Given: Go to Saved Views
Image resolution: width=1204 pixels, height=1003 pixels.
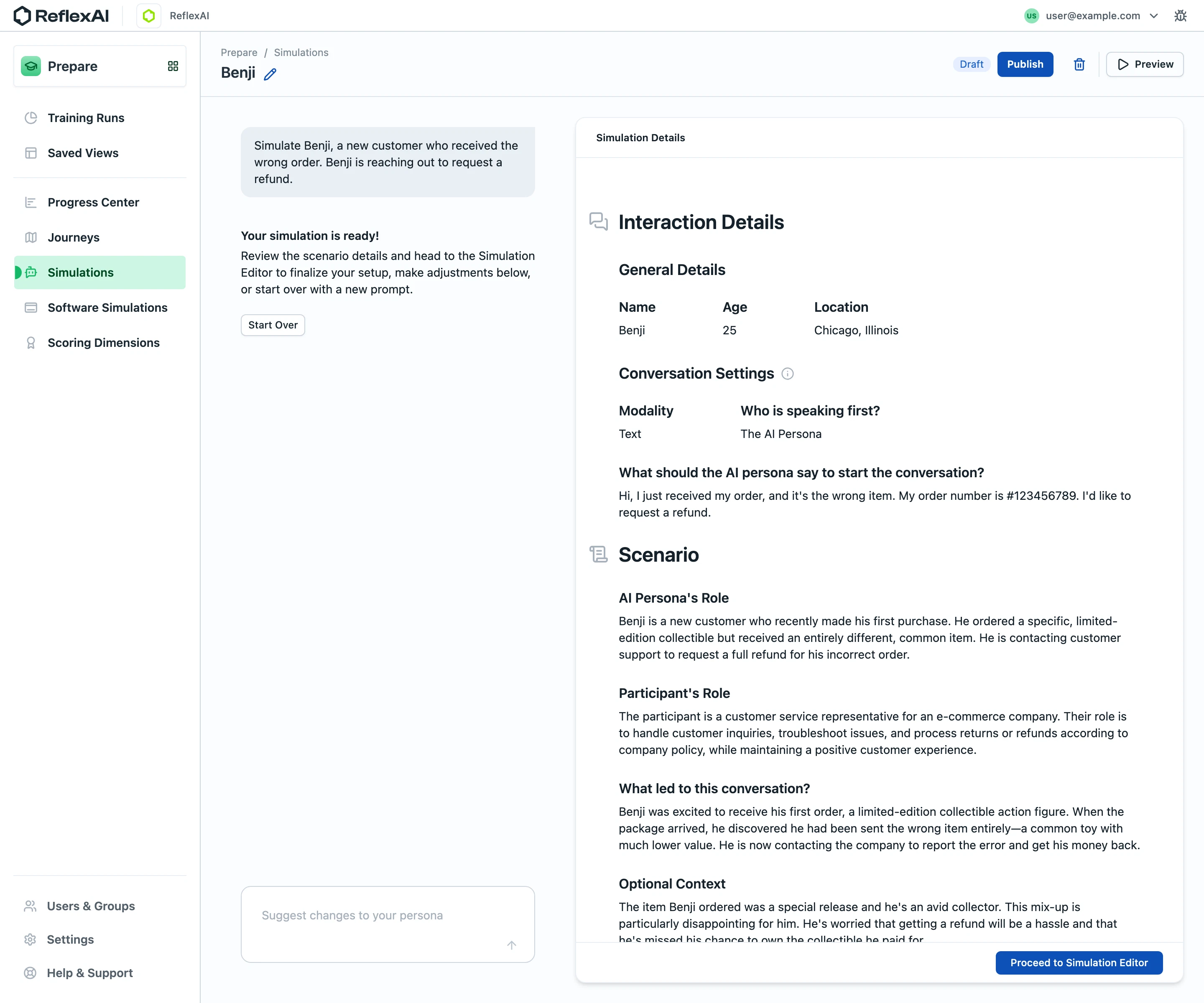Looking at the screenshot, I should pyautogui.click(x=100, y=153).
